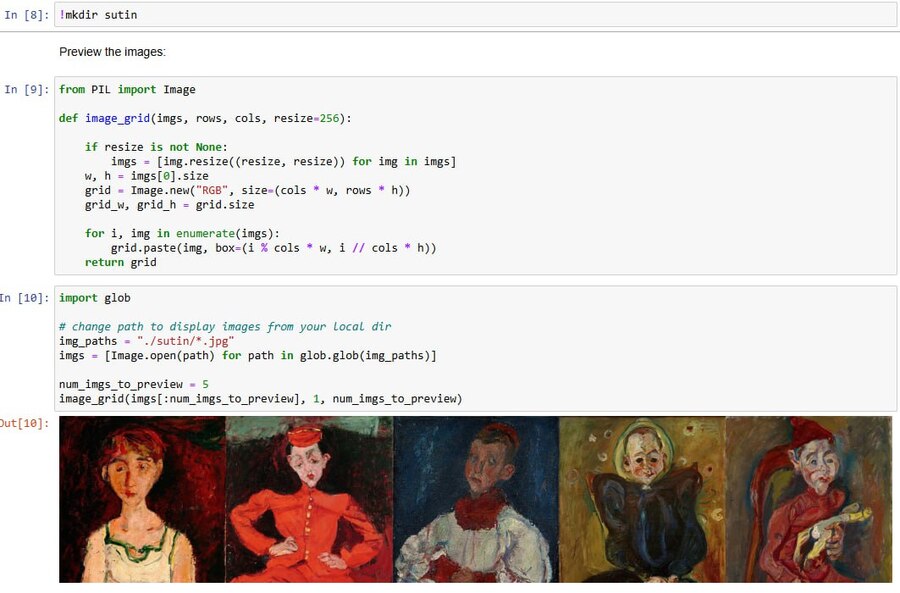Click the 'image_grid(imgs[:num_imgs_to_preview]' call line

click(x=260, y=398)
